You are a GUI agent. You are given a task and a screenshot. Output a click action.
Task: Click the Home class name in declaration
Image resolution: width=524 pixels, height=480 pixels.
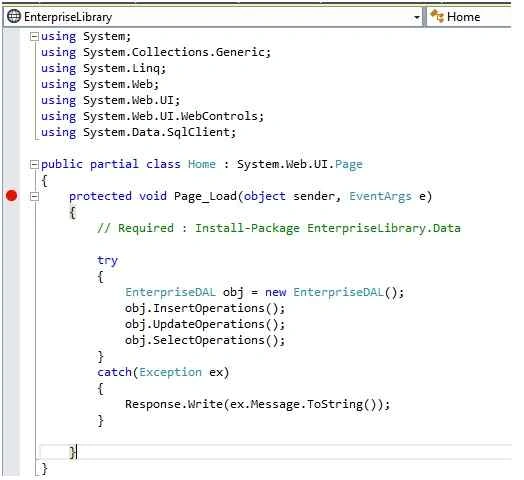point(202,164)
